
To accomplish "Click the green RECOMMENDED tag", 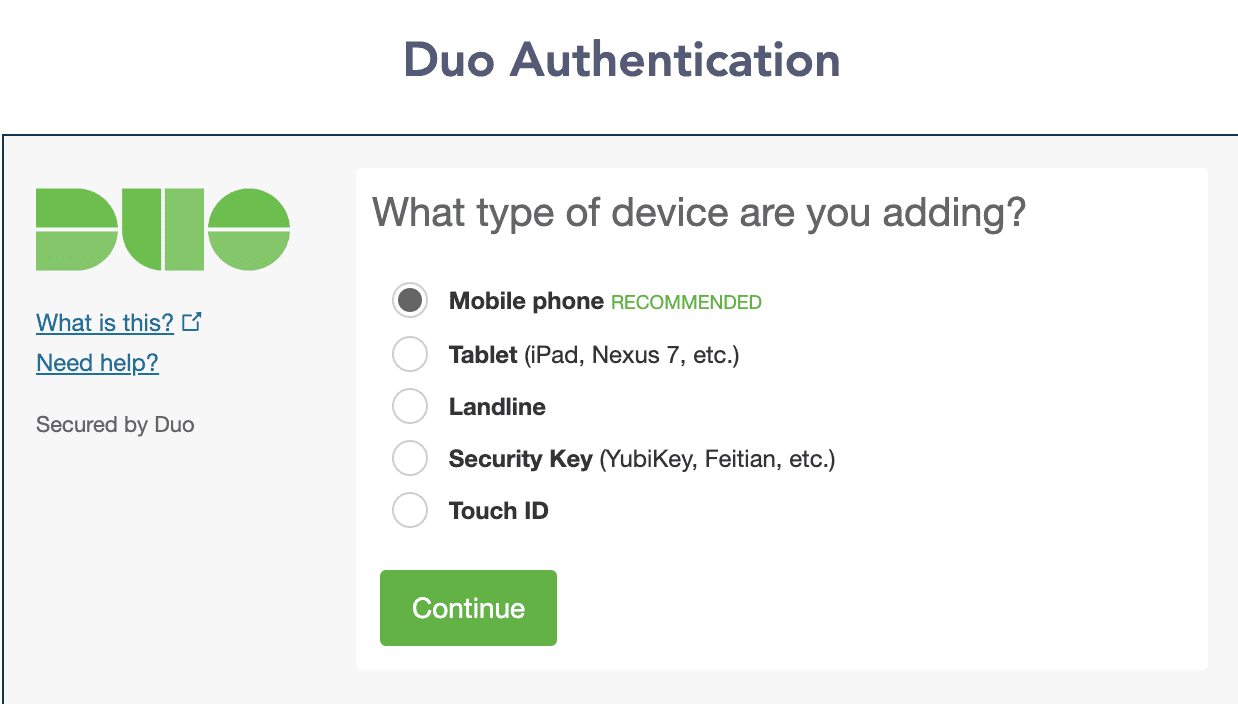I will click(x=686, y=301).
